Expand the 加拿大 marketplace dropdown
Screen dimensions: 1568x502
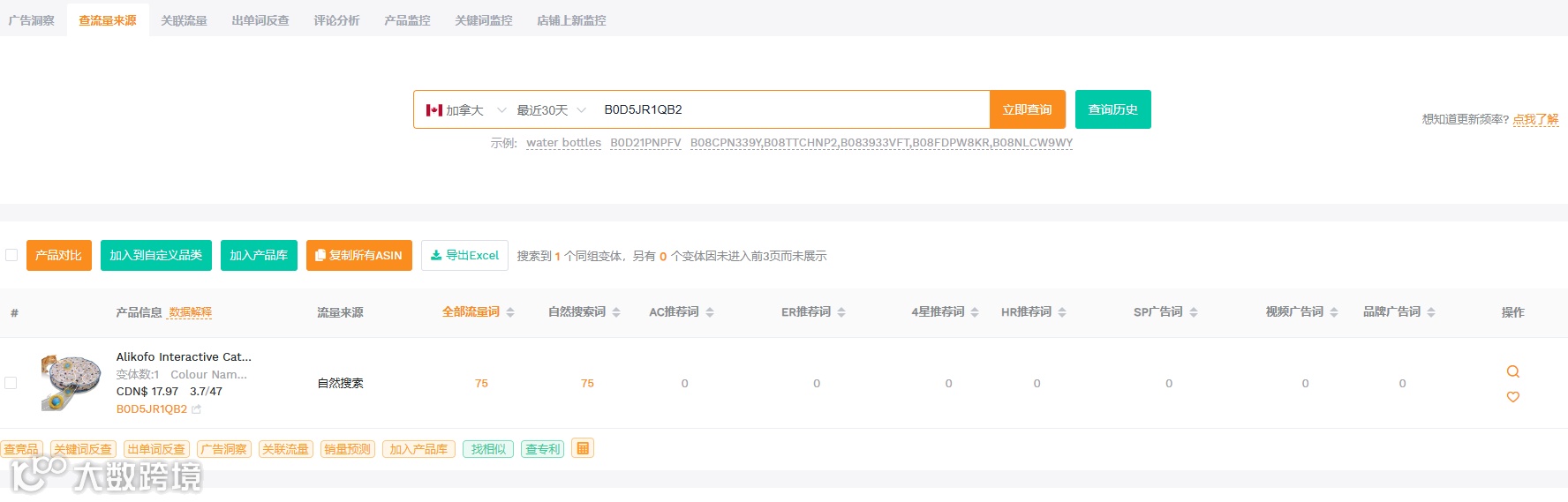coord(501,110)
